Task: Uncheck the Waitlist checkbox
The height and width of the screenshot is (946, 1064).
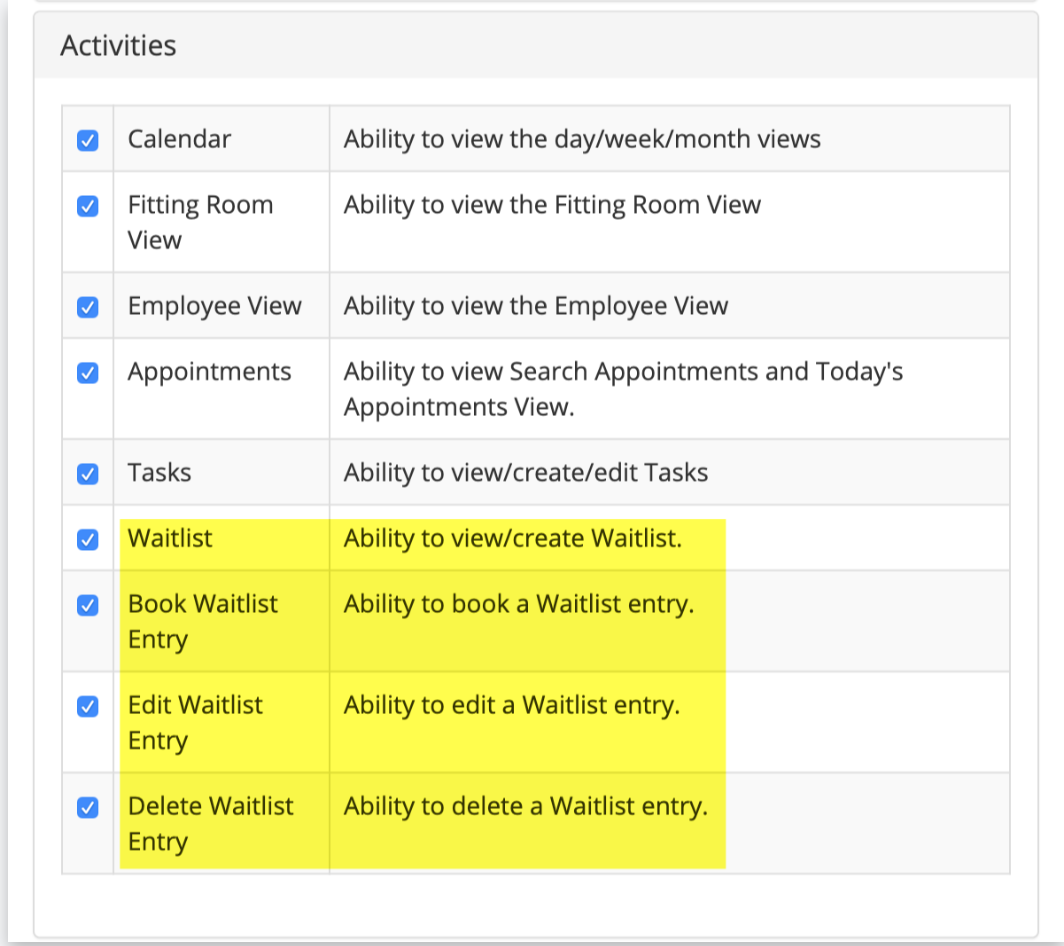Action: pos(88,540)
